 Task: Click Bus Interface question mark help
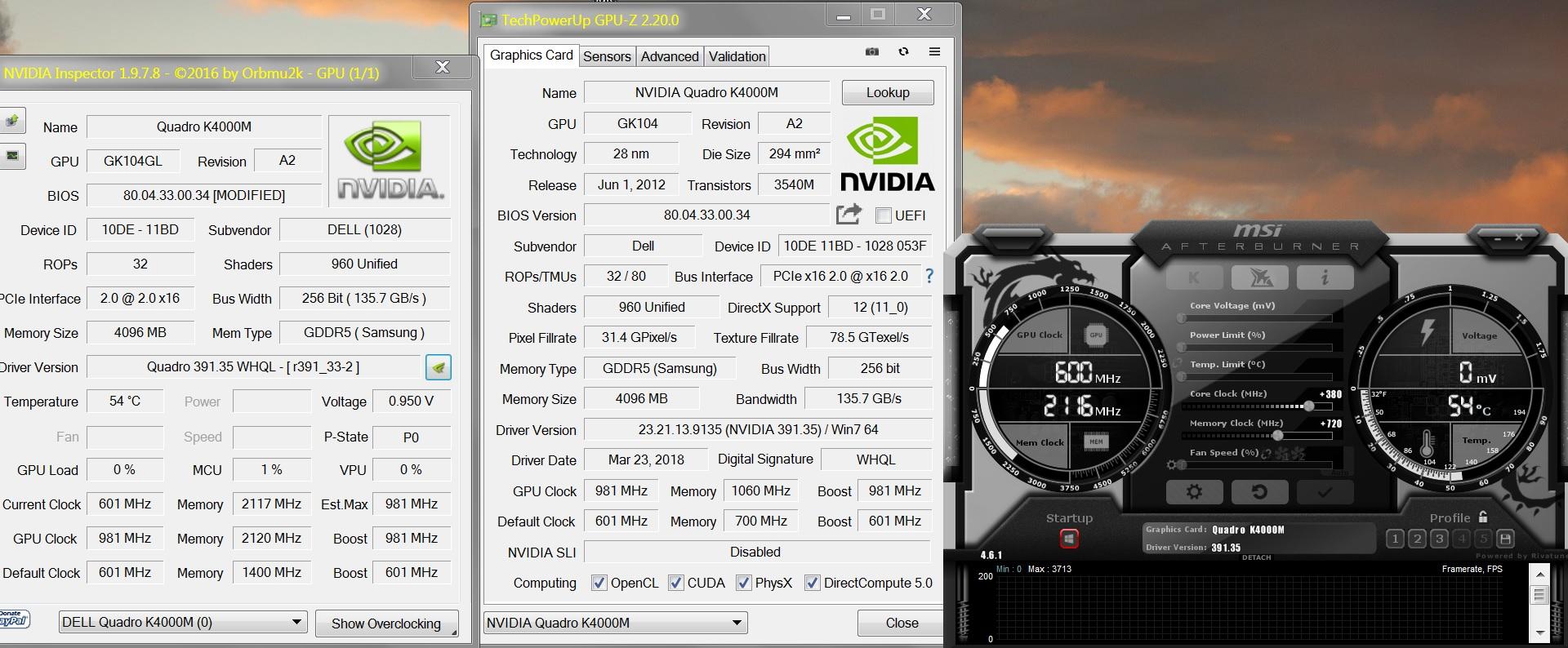click(x=929, y=276)
